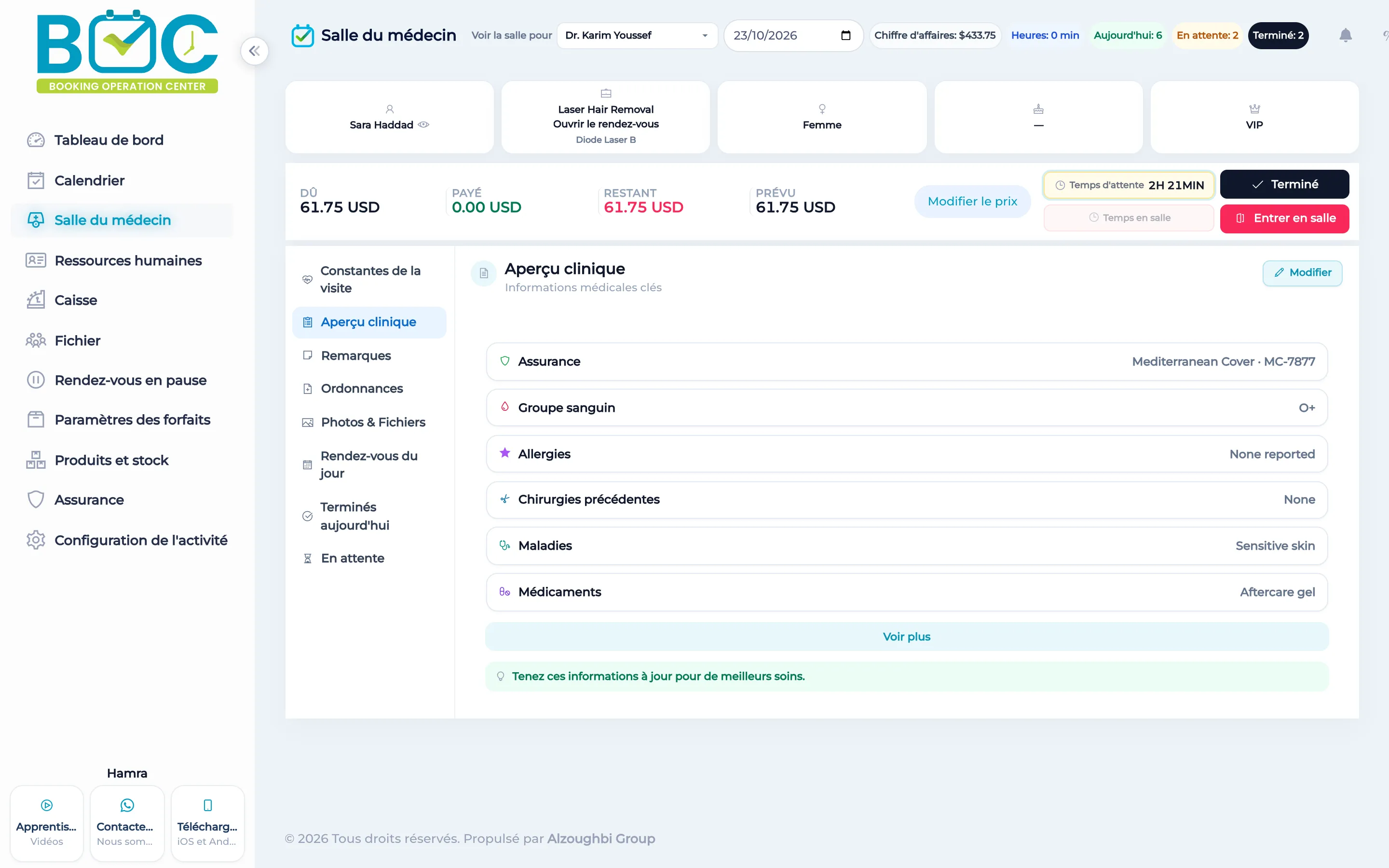This screenshot has height=868, width=1389.
Task: Open the notifications bell
Action: tap(1346, 36)
